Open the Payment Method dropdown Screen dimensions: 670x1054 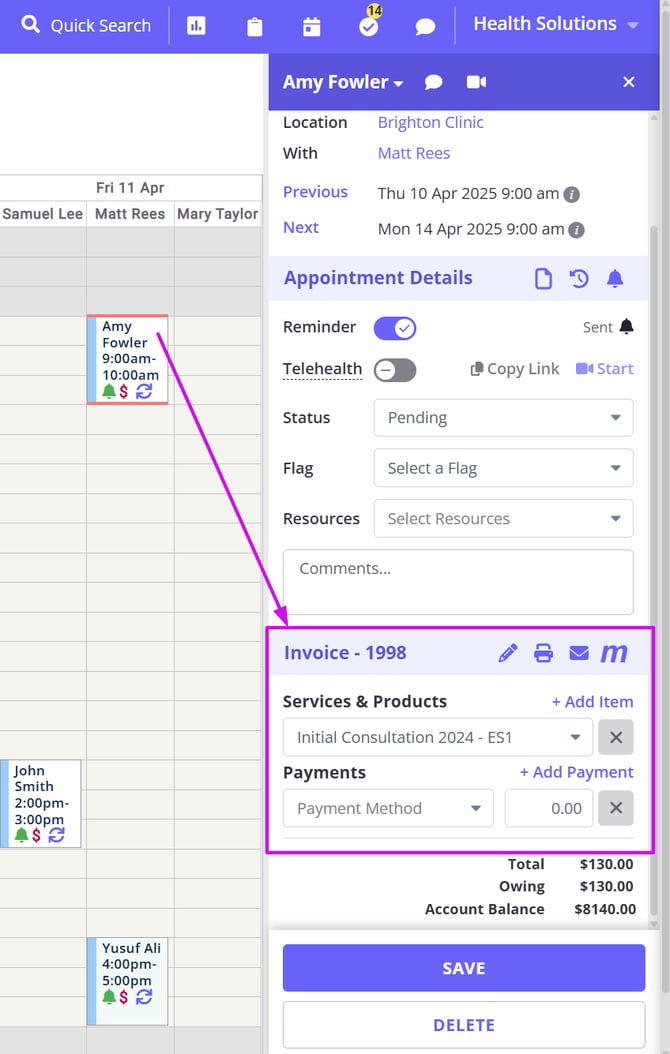(x=388, y=808)
